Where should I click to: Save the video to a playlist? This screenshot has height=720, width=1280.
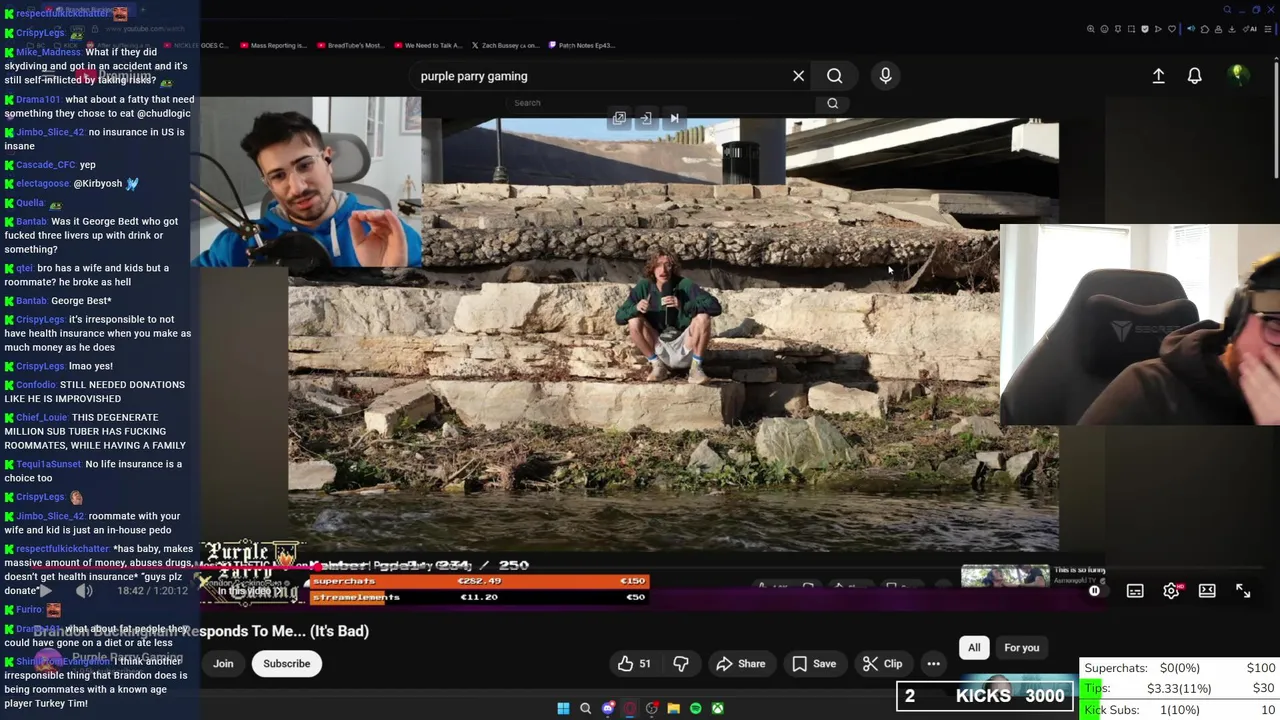pyautogui.click(x=814, y=664)
